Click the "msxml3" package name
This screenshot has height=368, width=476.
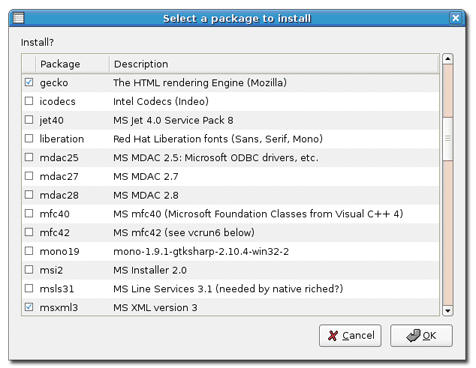[x=59, y=308]
